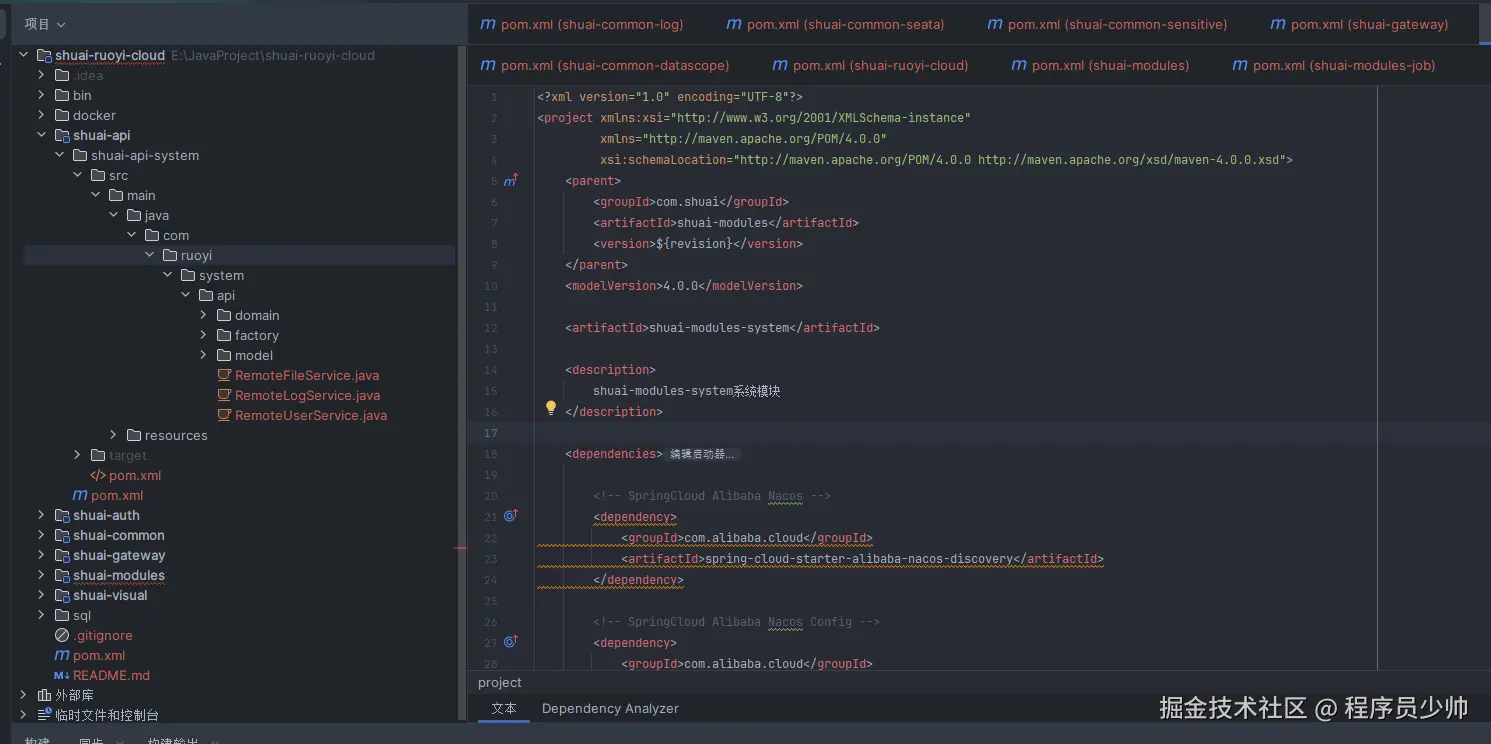Screen dimensions: 1491x744
Task: Click the dependency gutter icon on line 21
Action: pos(510,516)
